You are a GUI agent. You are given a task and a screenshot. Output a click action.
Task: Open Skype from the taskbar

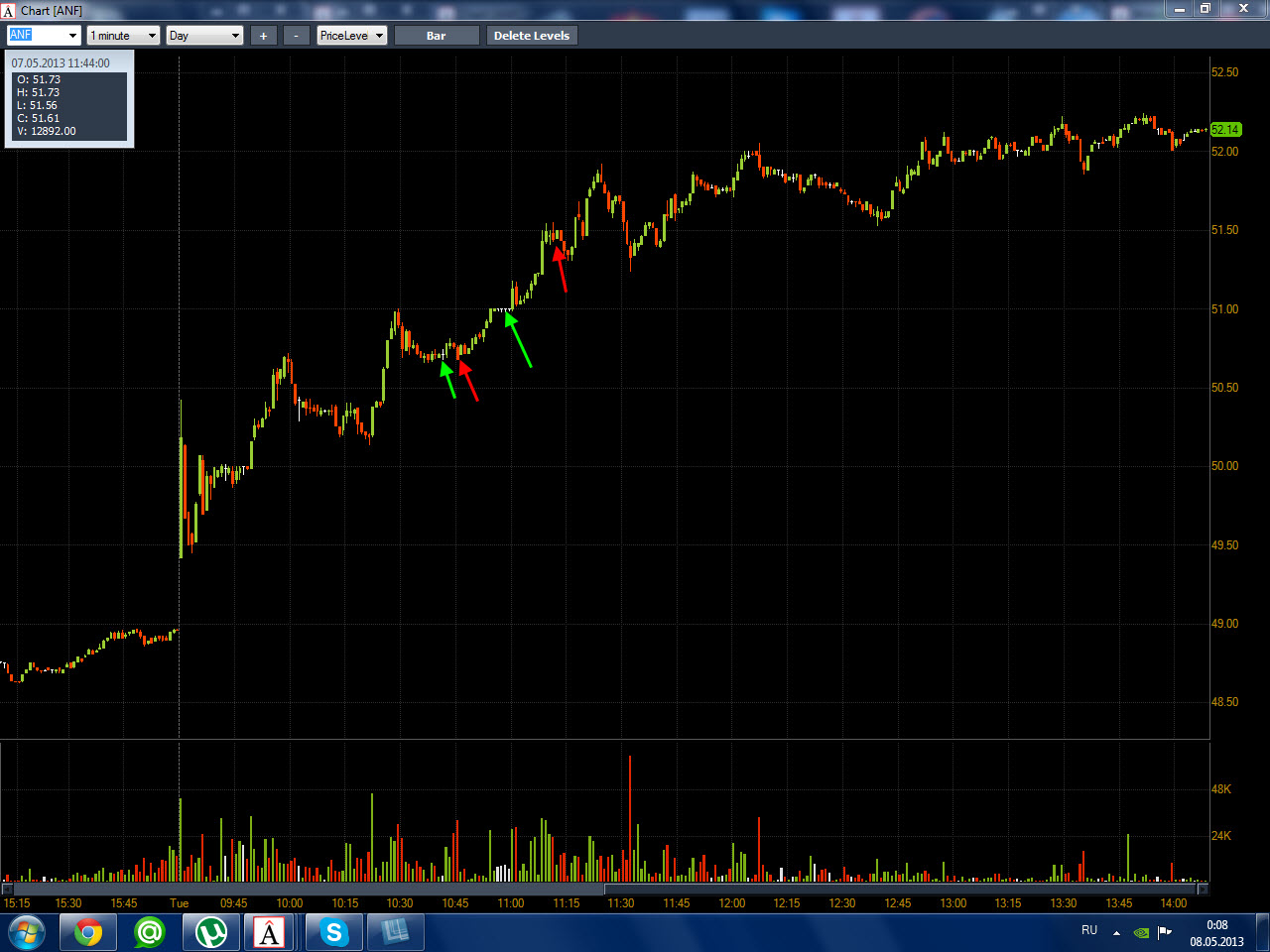point(334,932)
